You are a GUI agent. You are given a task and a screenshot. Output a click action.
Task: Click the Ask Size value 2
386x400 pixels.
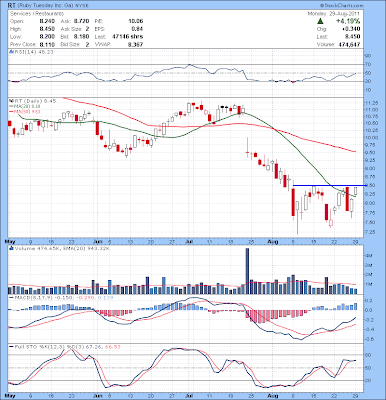pos(87,29)
